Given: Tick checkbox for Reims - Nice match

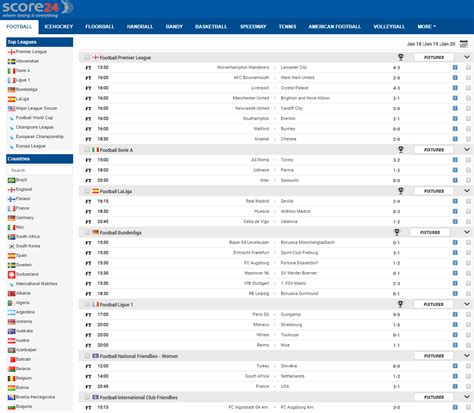Looking at the screenshot, I should 468,345.
